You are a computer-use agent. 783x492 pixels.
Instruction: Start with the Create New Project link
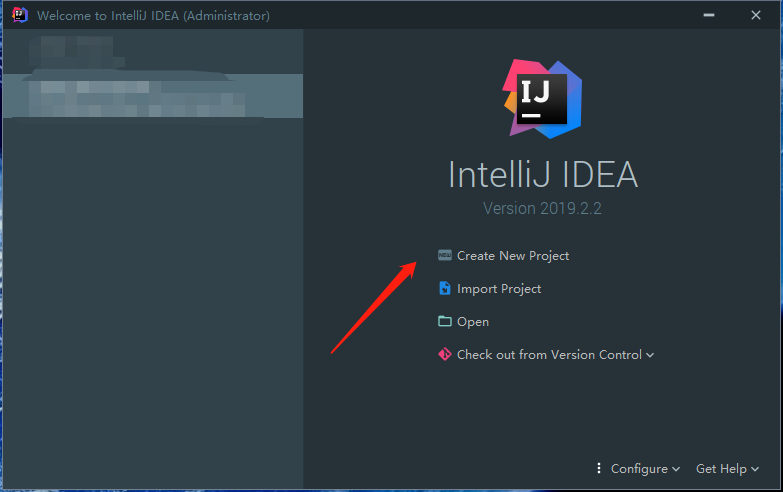coord(513,256)
